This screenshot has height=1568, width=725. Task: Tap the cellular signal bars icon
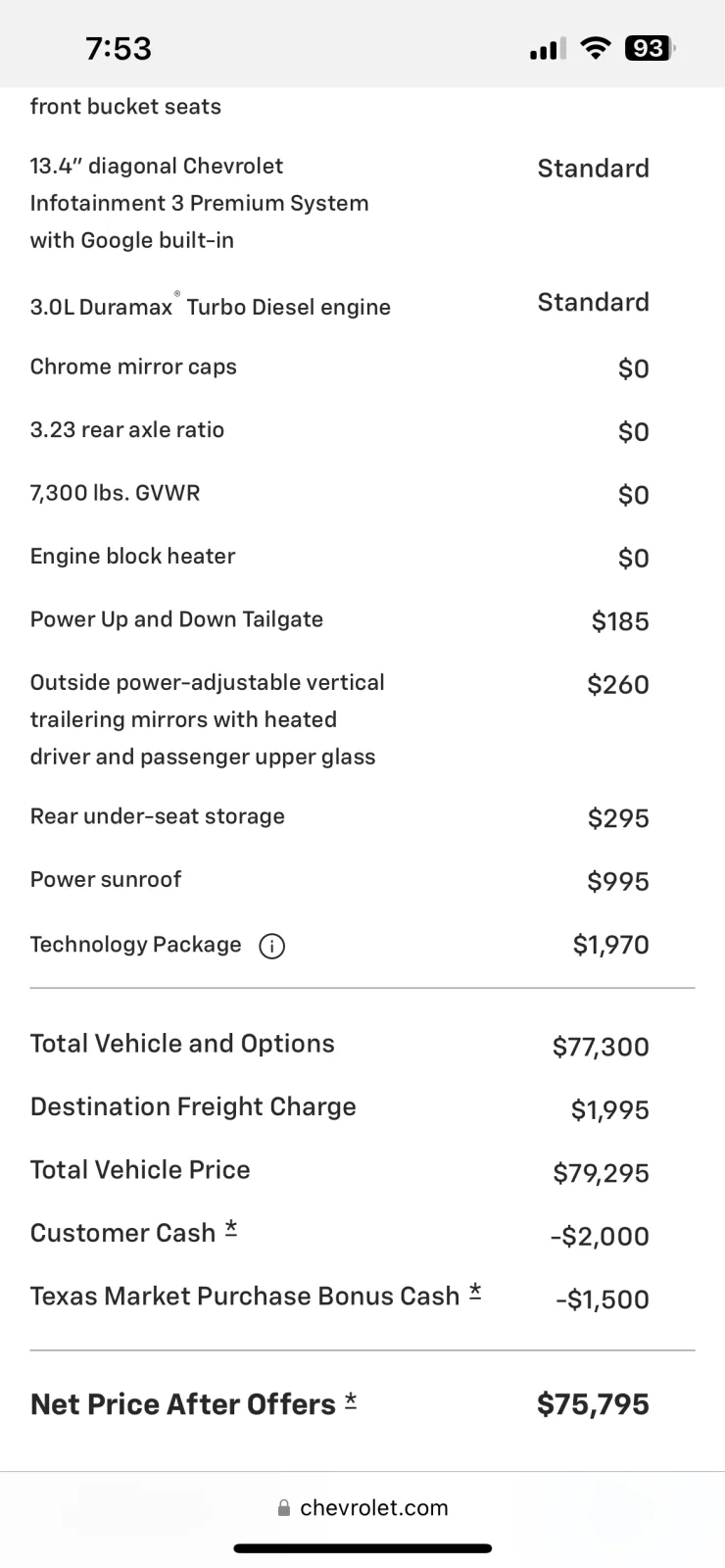click(x=548, y=49)
